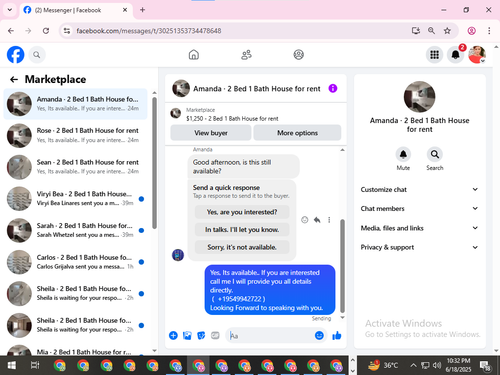This screenshot has width=500, height=375.
Task: Search in conversation magnifier icon
Action: [435, 154]
